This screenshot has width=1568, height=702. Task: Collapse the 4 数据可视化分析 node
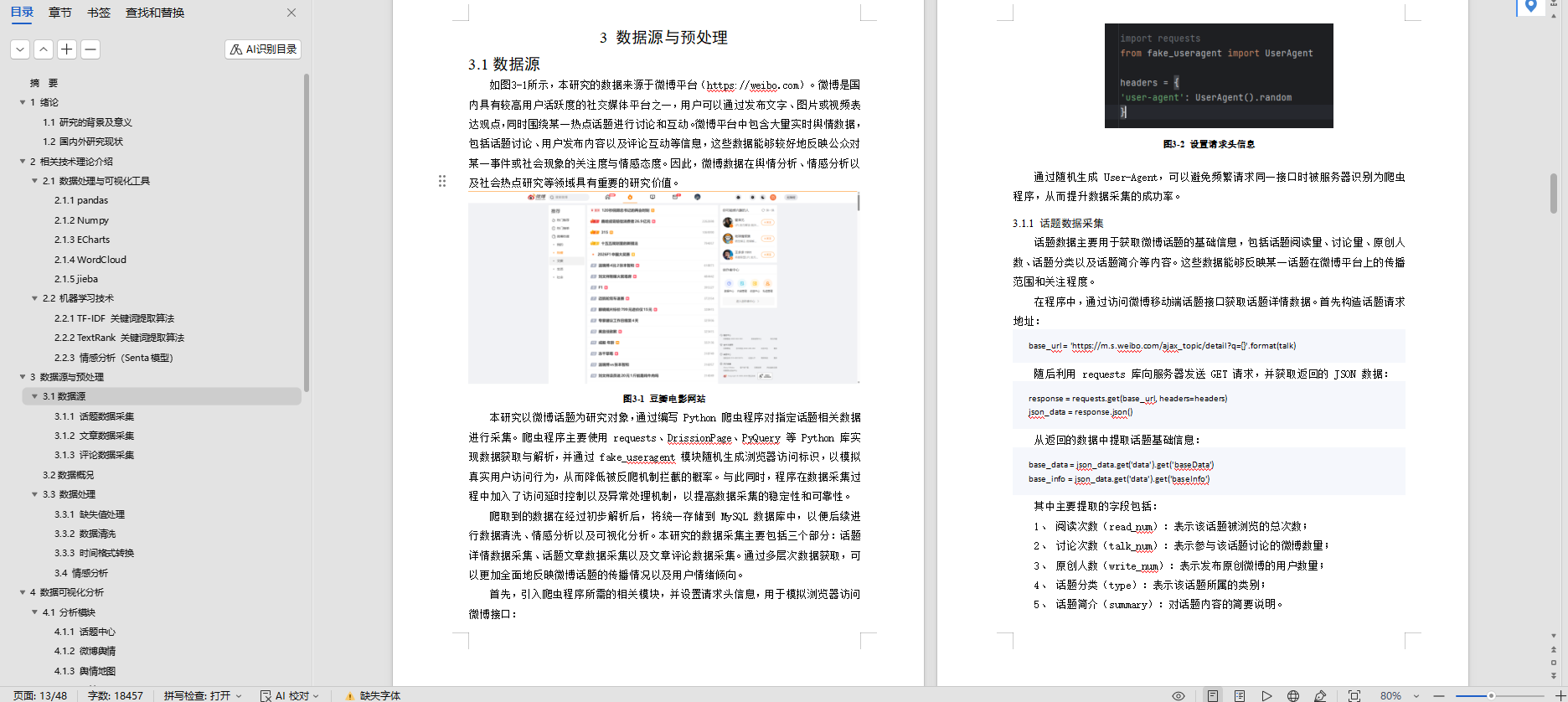tap(23, 592)
